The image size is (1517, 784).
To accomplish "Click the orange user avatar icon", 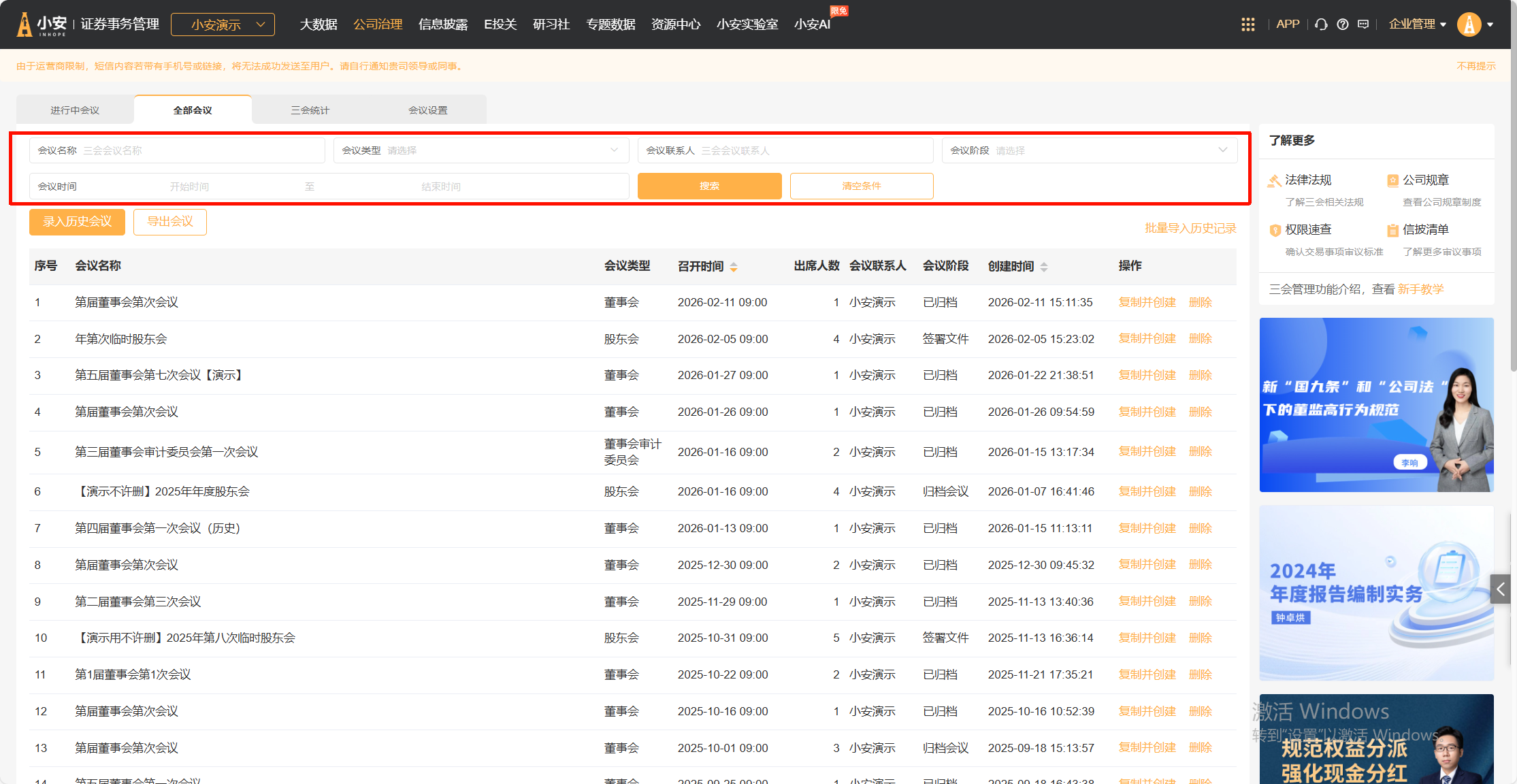I will coord(1469,24).
